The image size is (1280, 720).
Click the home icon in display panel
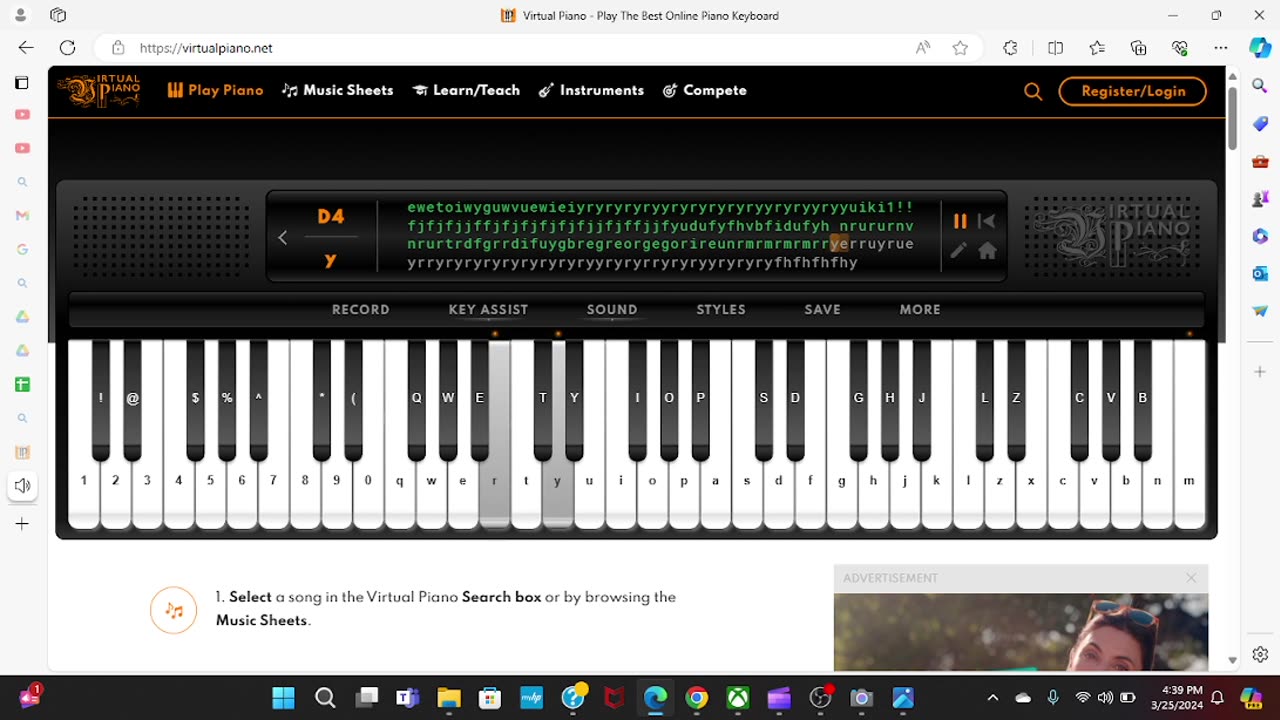pyautogui.click(x=987, y=251)
